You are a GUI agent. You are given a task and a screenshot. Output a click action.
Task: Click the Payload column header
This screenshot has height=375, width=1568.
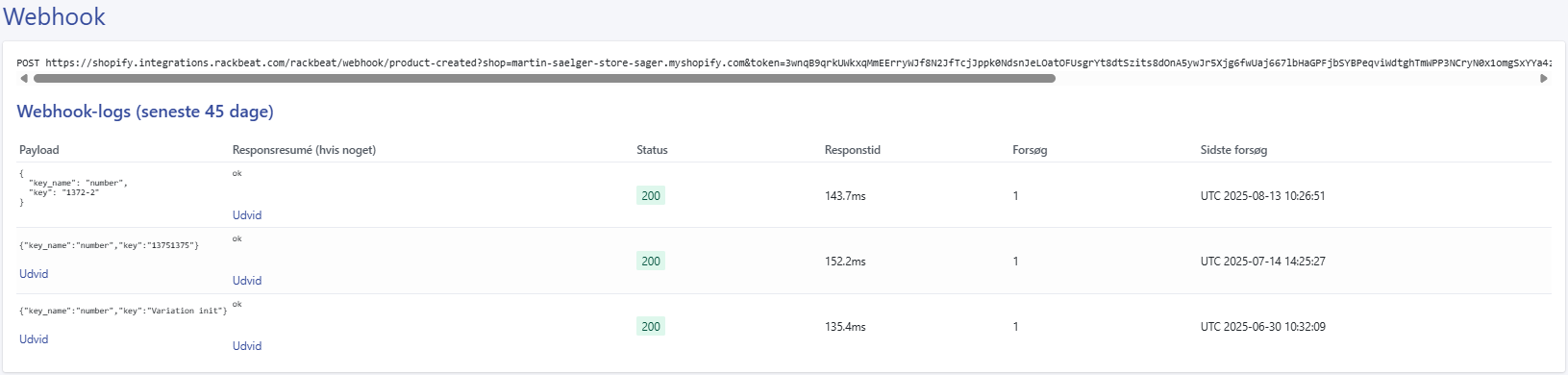click(39, 150)
